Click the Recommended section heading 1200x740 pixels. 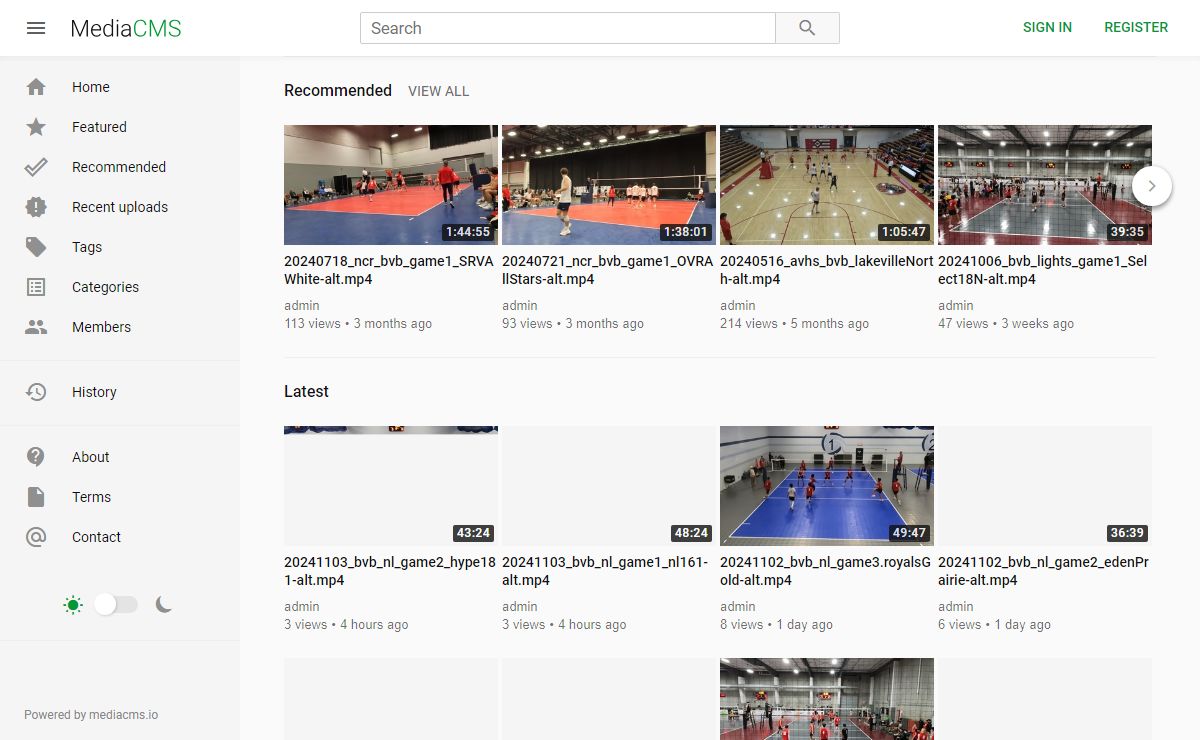[x=338, y=90]
